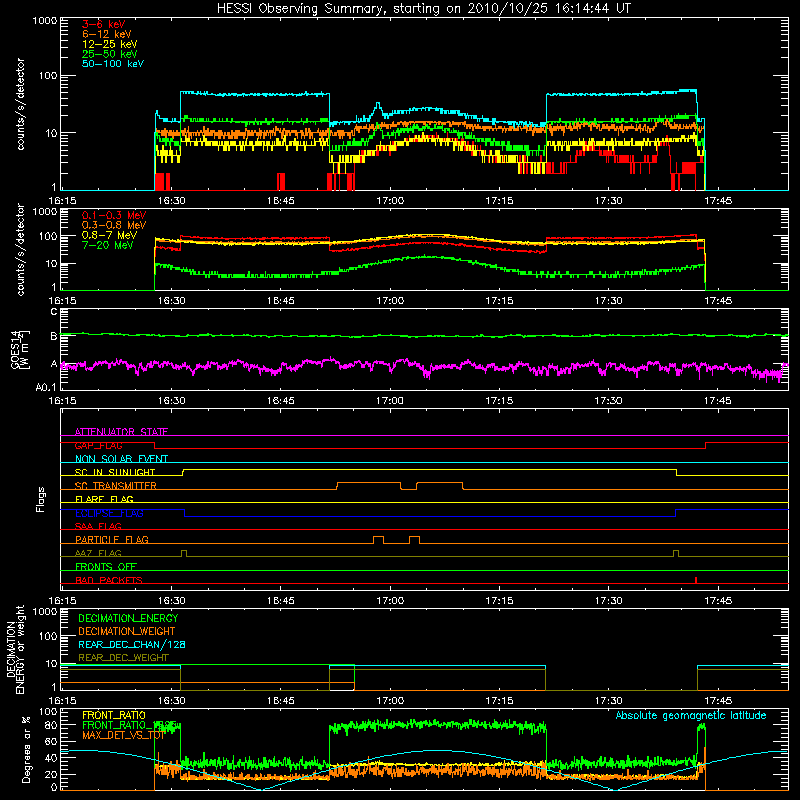Click the REAR_DEC_WEIGHT legend entry
This screenshot has width=800, height=800.
point(123,658)
